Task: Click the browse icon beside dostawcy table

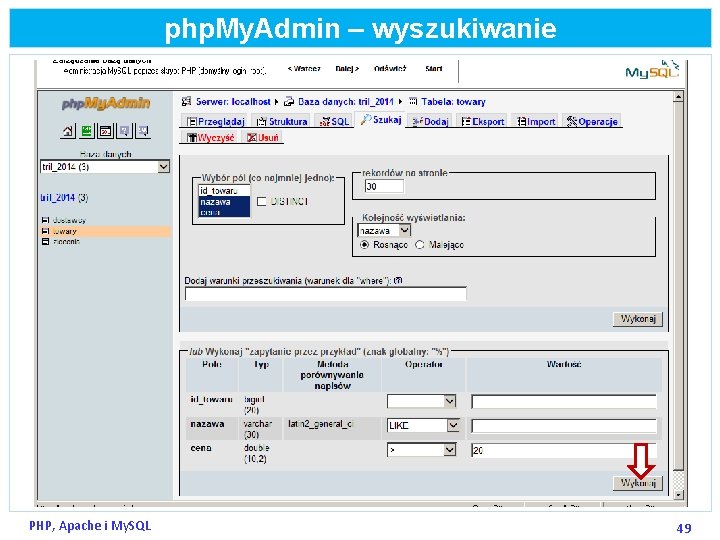Action: pyautogui.click(x=45, y=220)
